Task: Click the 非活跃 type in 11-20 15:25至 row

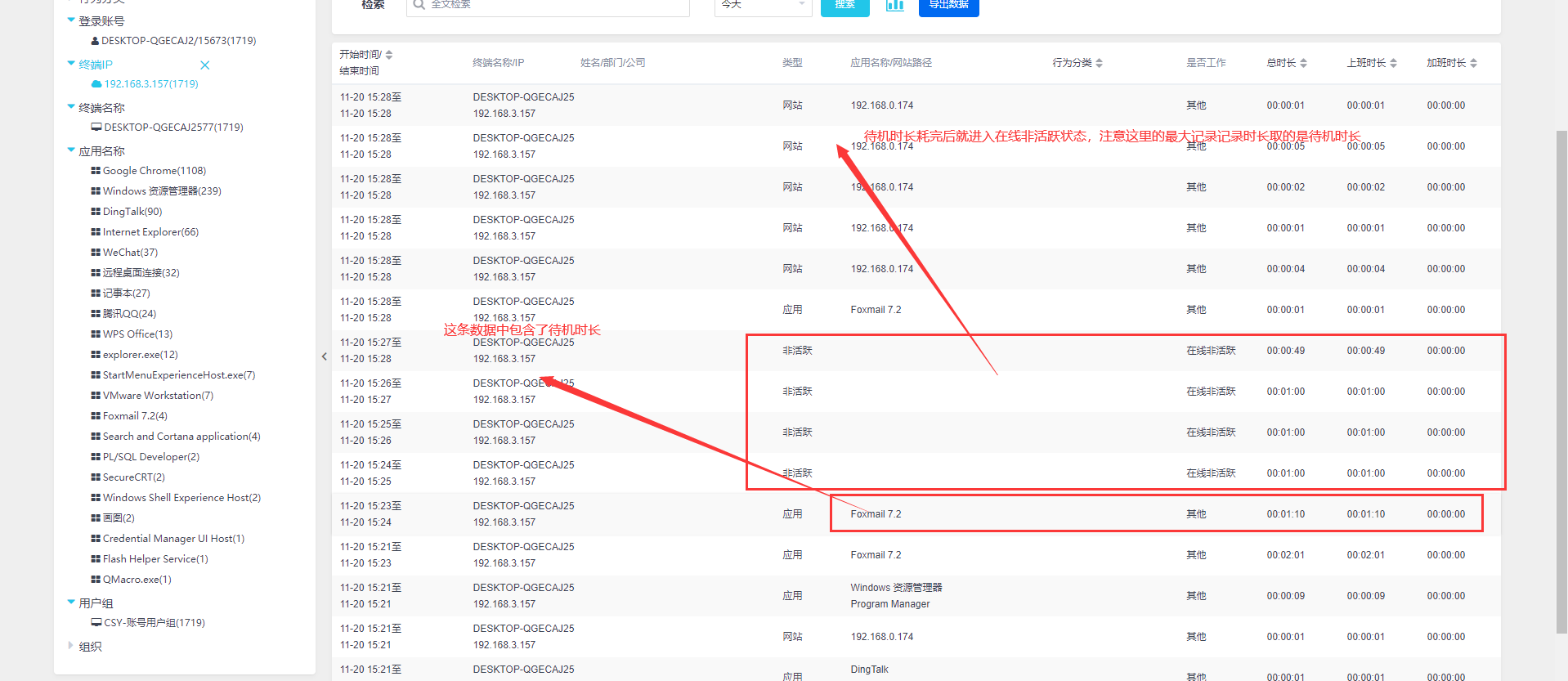Action: point(797,432)
